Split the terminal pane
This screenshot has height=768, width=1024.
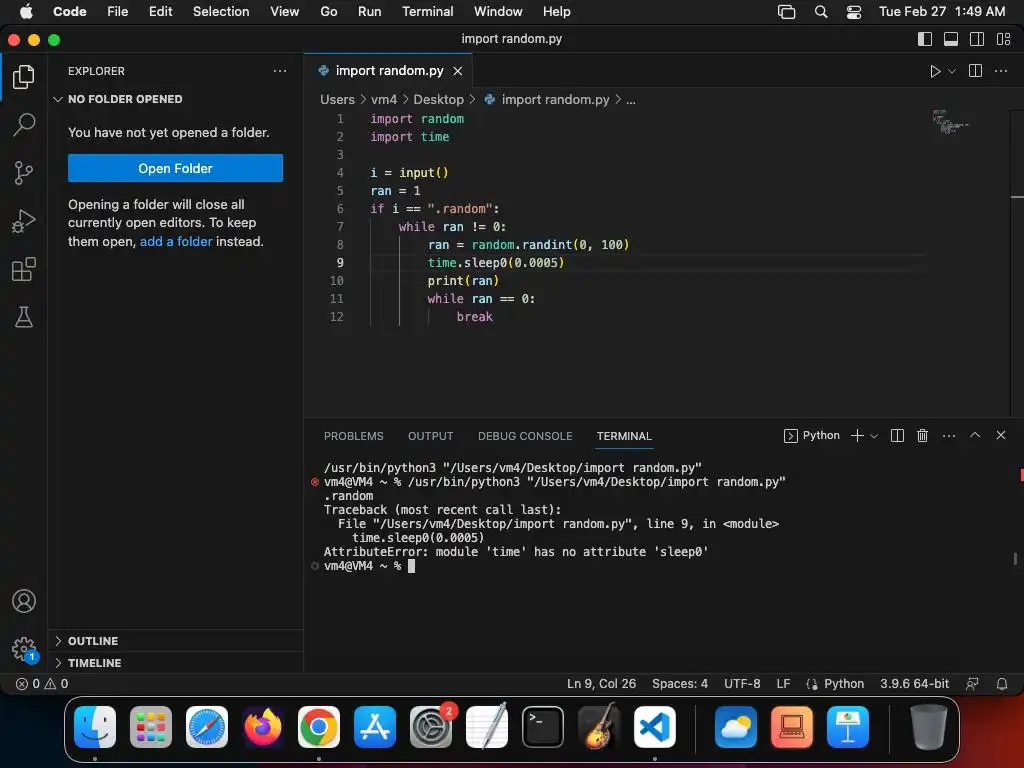coord(897,435)
